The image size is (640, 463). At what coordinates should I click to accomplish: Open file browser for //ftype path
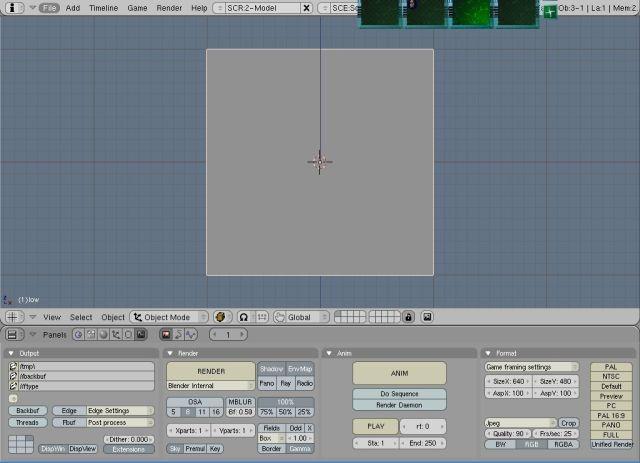(x=13, y=386)
